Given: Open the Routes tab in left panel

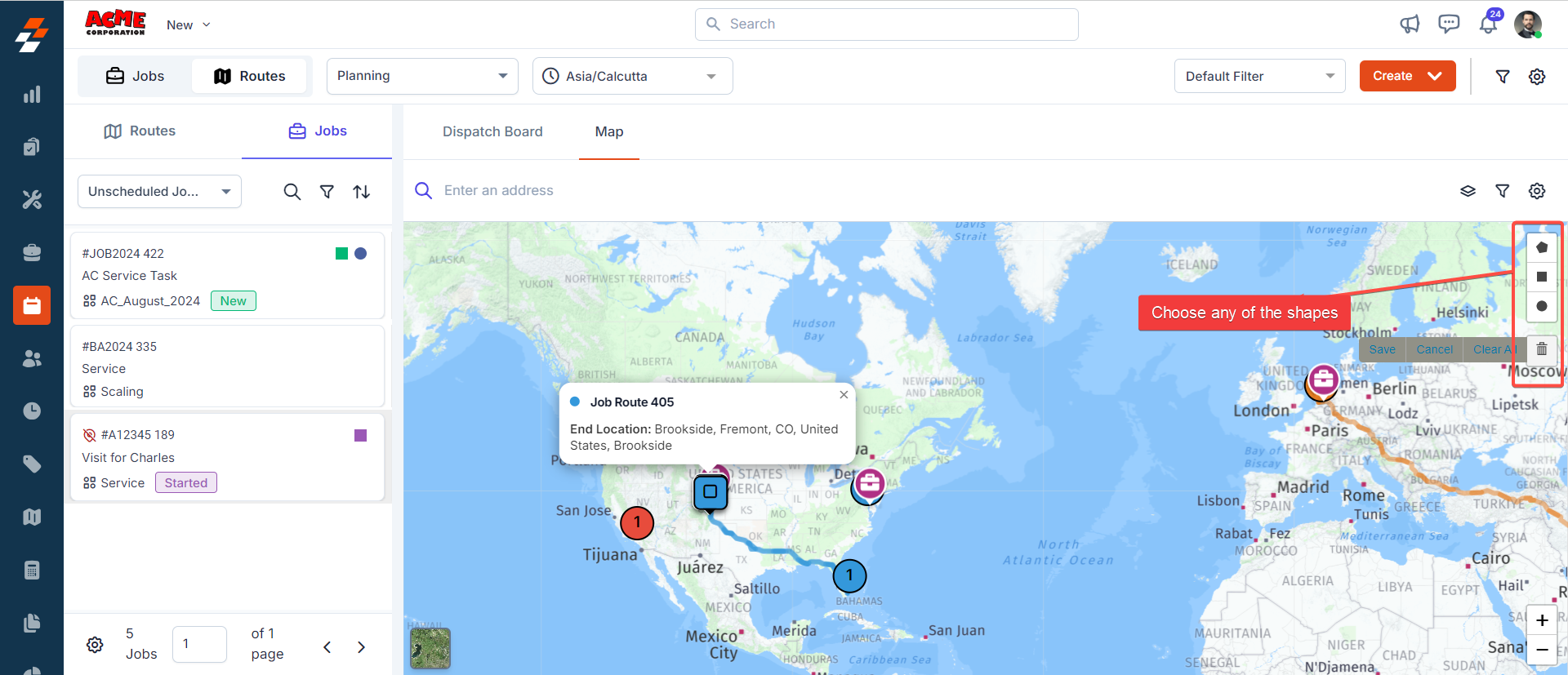Looking at the screenshot, I should point(140,131).
